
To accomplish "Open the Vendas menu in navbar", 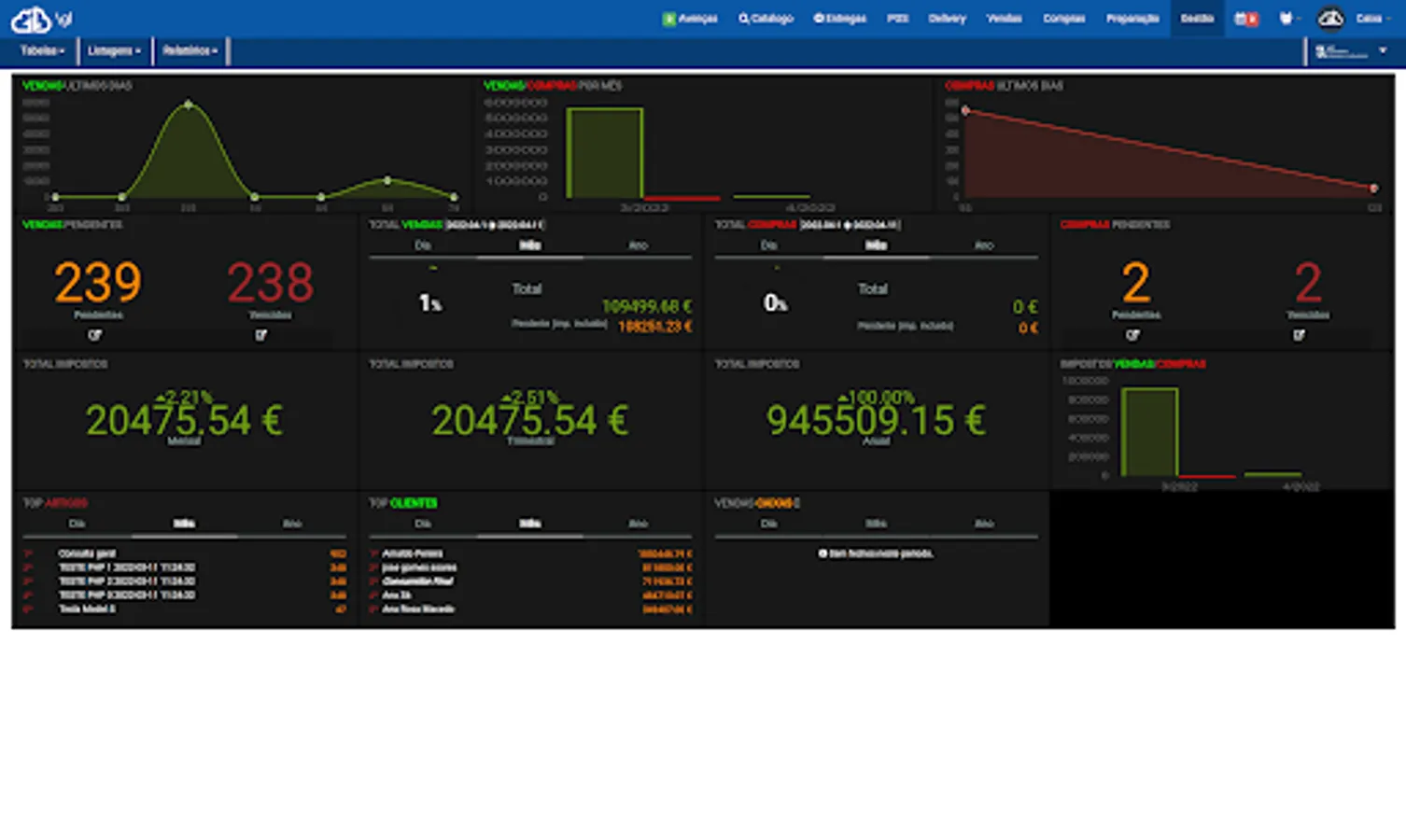I will [x=1005, y=19].
